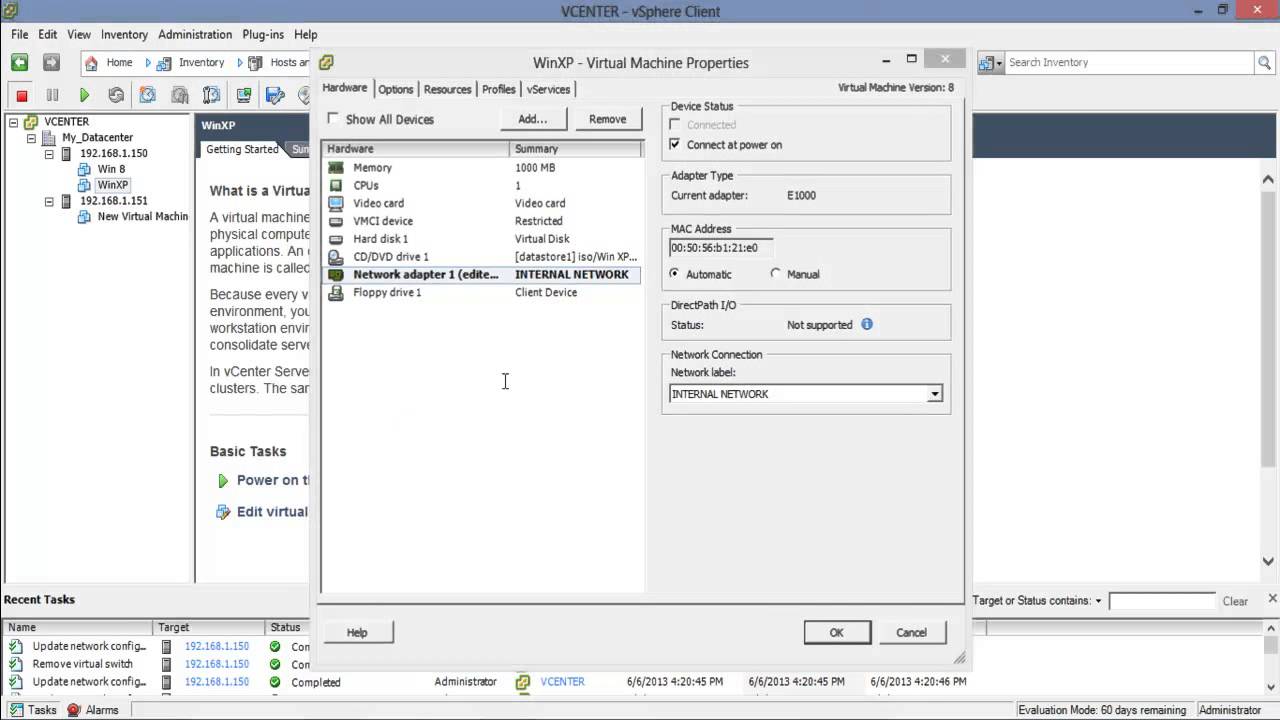Select Video card row in hardware list
Screen dimensions: 1280x720
[x=481, y=203]
